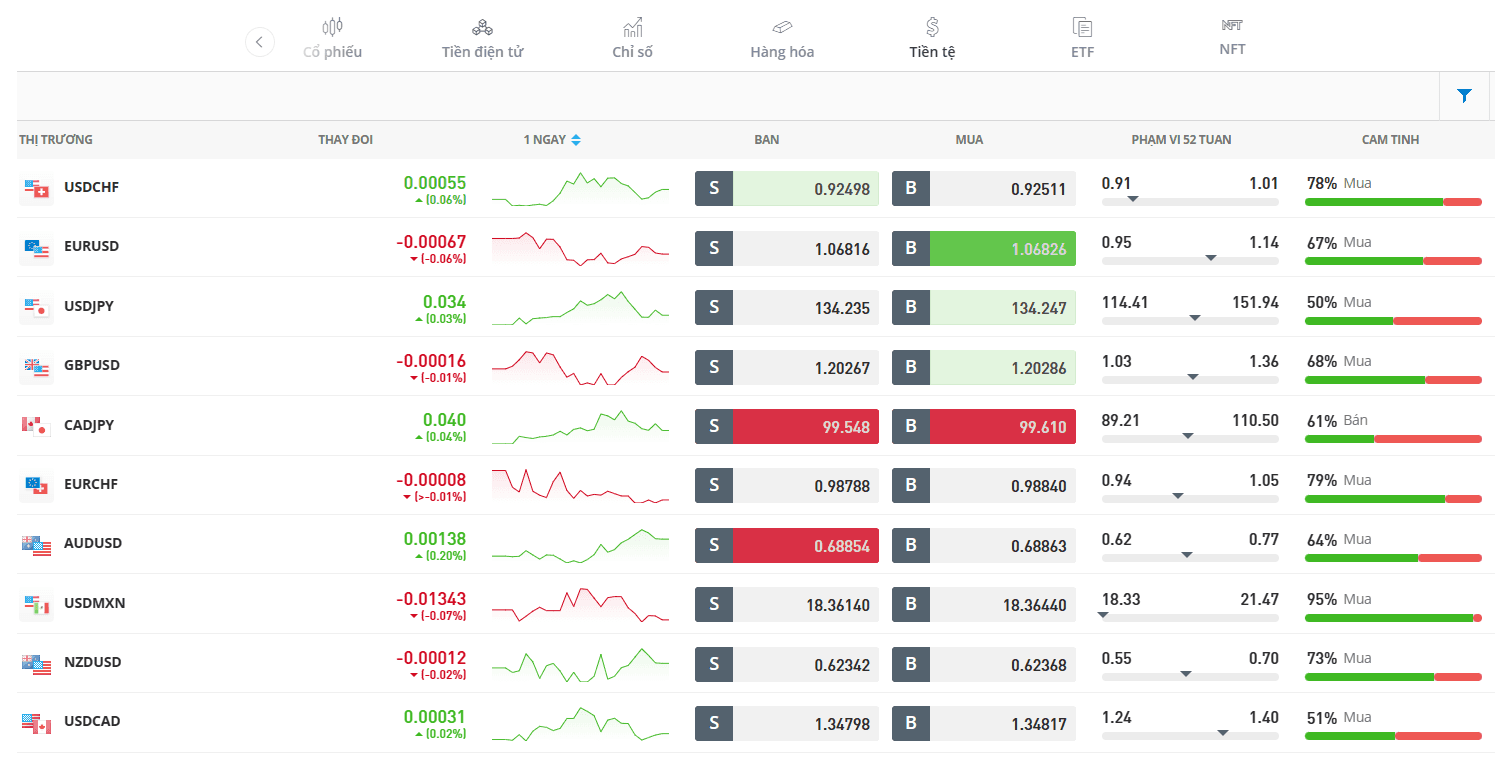The image size is (1499, 760).
Task: Click the GBPUSD flag icon
Action: [36, 366]
